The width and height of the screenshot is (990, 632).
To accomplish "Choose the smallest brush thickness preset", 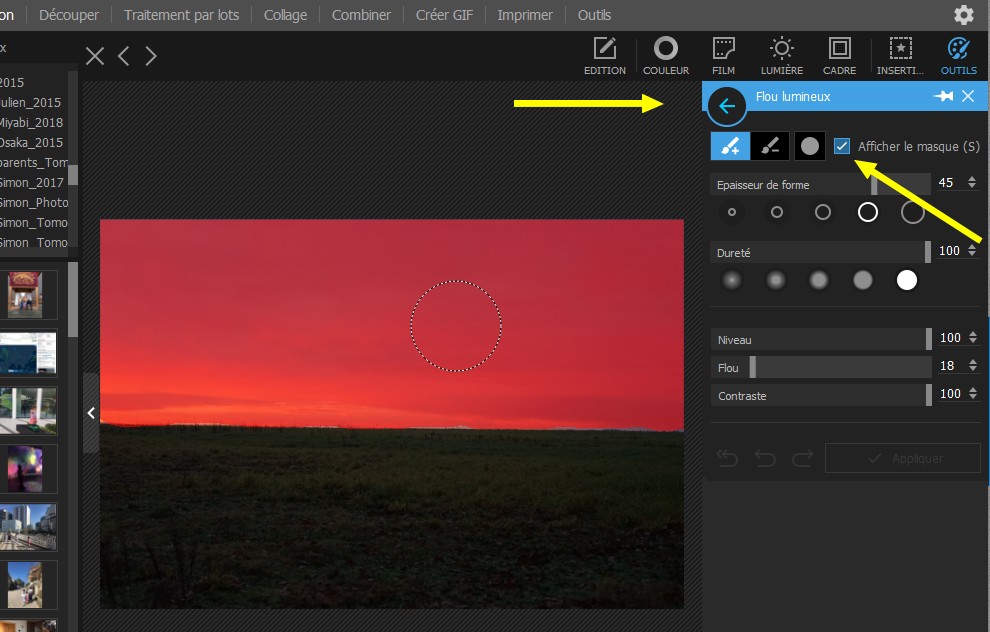I will coord(732,212).
